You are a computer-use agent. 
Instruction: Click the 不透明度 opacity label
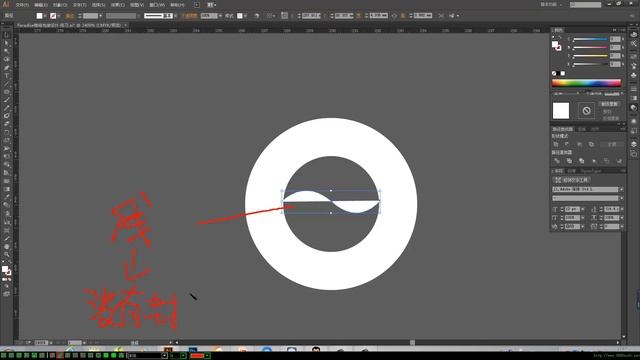coord(189,16)
